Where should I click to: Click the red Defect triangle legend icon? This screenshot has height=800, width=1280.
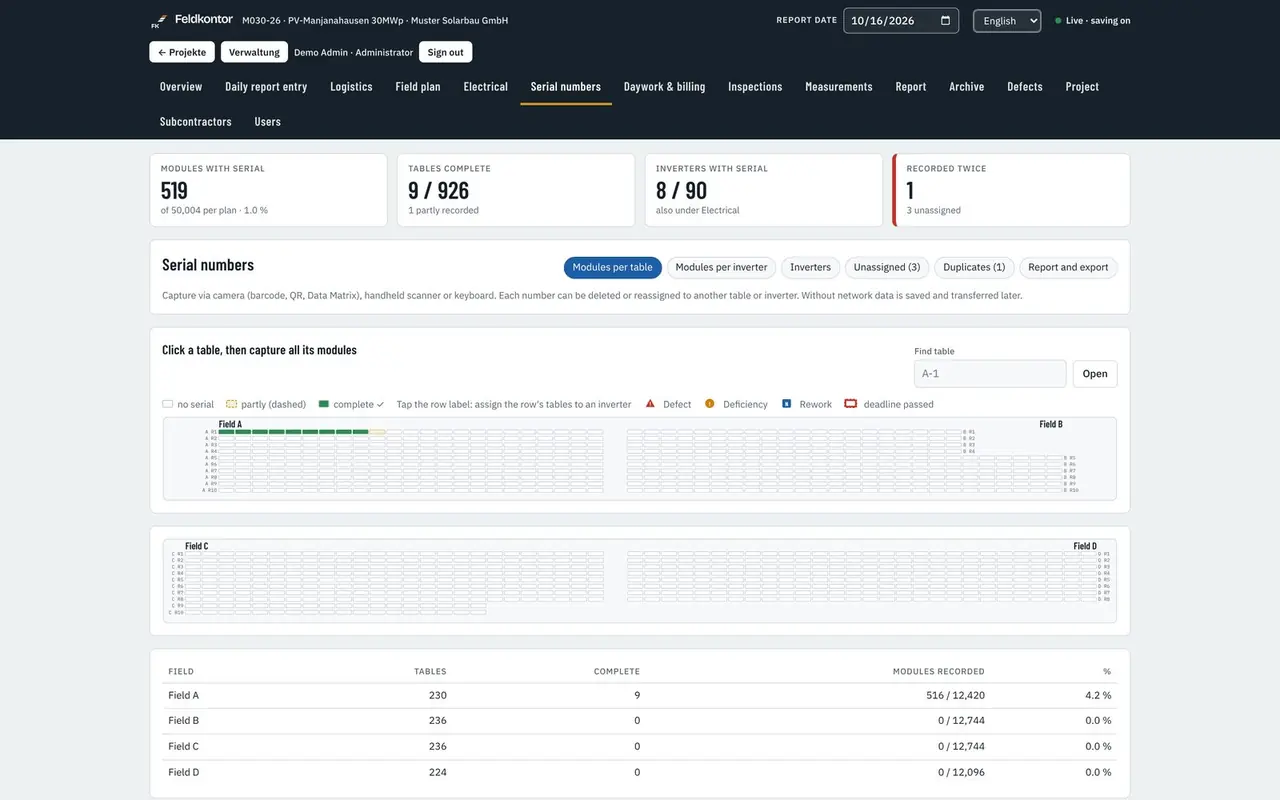pos(650,404)
